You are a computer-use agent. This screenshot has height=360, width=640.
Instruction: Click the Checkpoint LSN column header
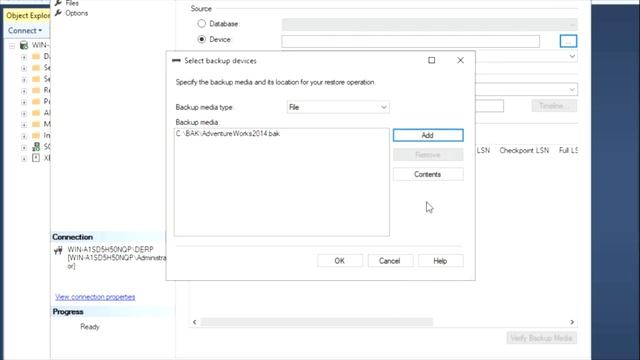click(x=524, y=151)
